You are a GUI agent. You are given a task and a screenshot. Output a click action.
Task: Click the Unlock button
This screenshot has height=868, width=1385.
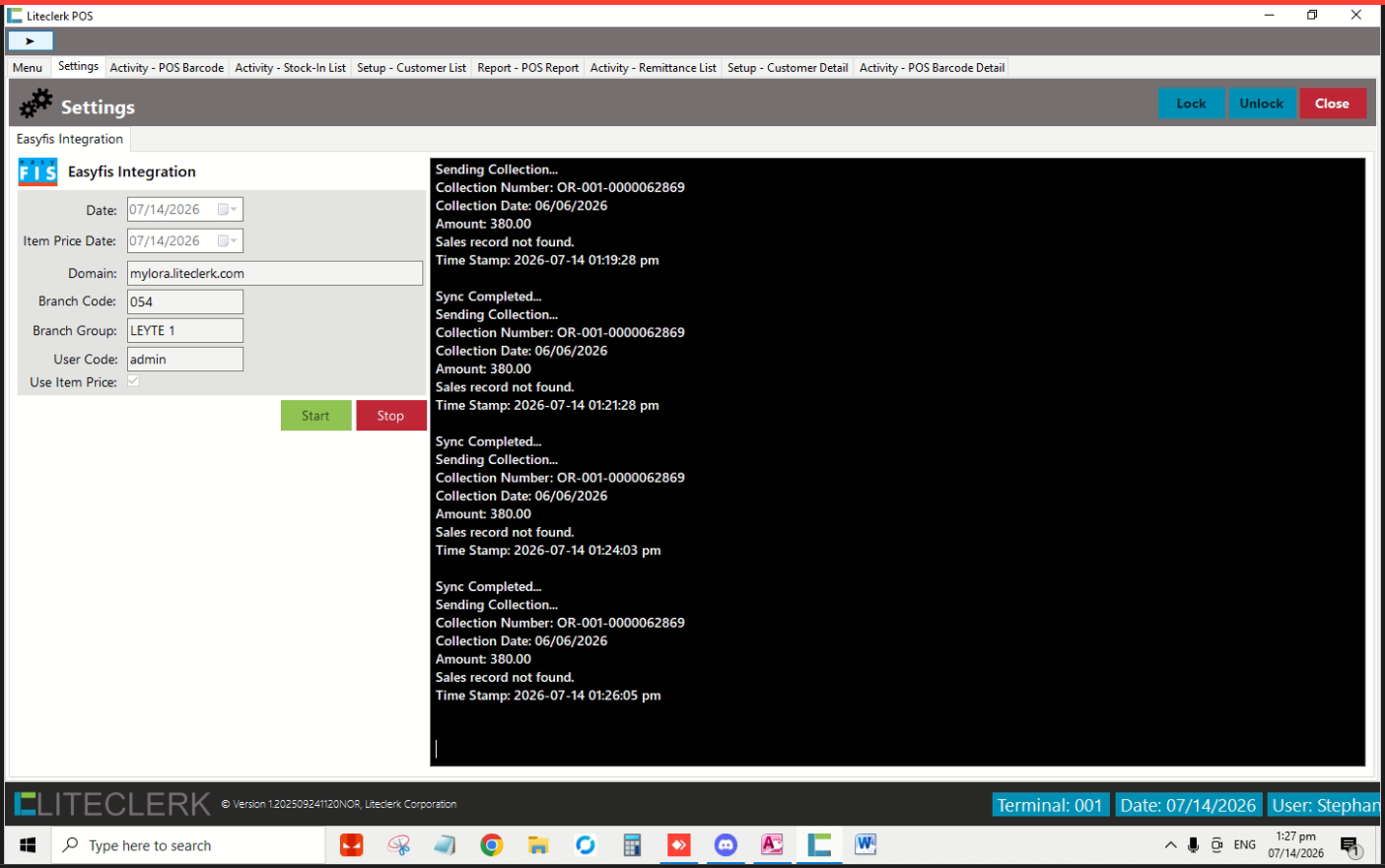coord(1262,103)
